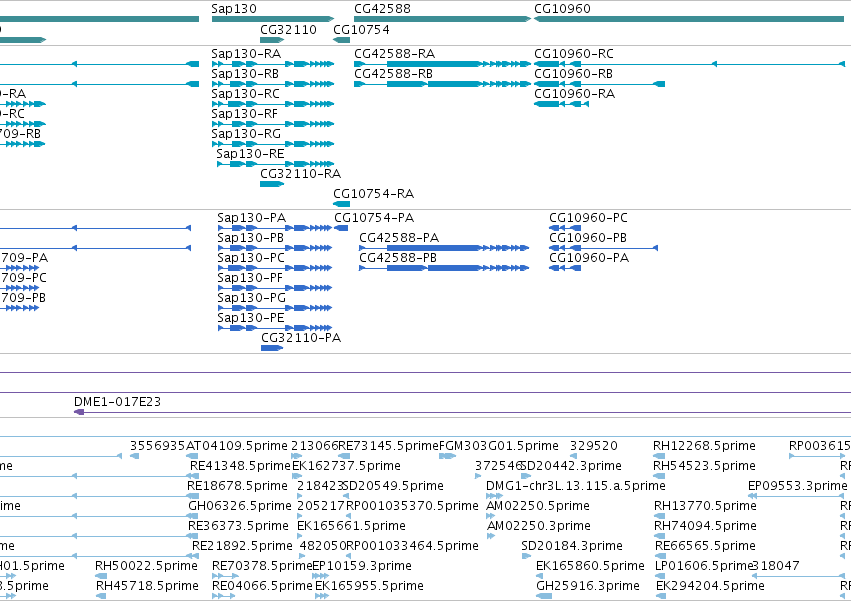
Task: Select transcript CG10960-RA
Action: point(562,104)
